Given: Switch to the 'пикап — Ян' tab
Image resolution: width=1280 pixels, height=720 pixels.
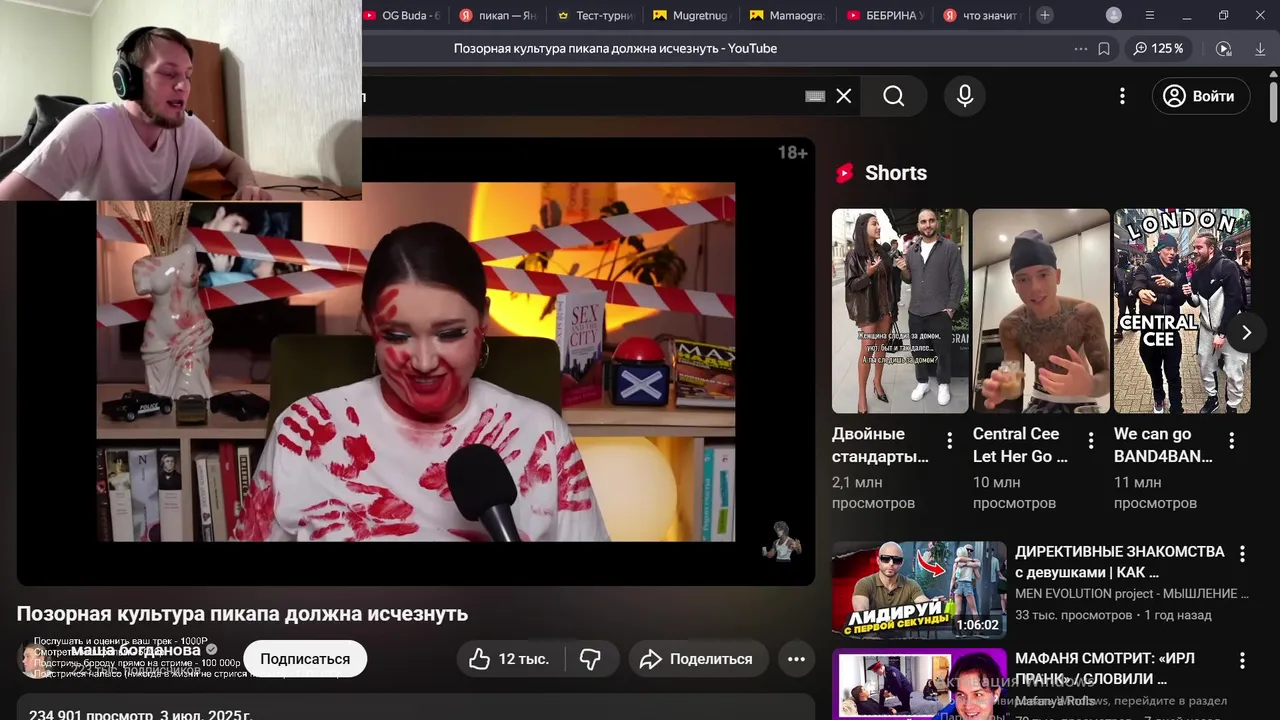Looking at the screenshot, I should (x=497, y=15).
